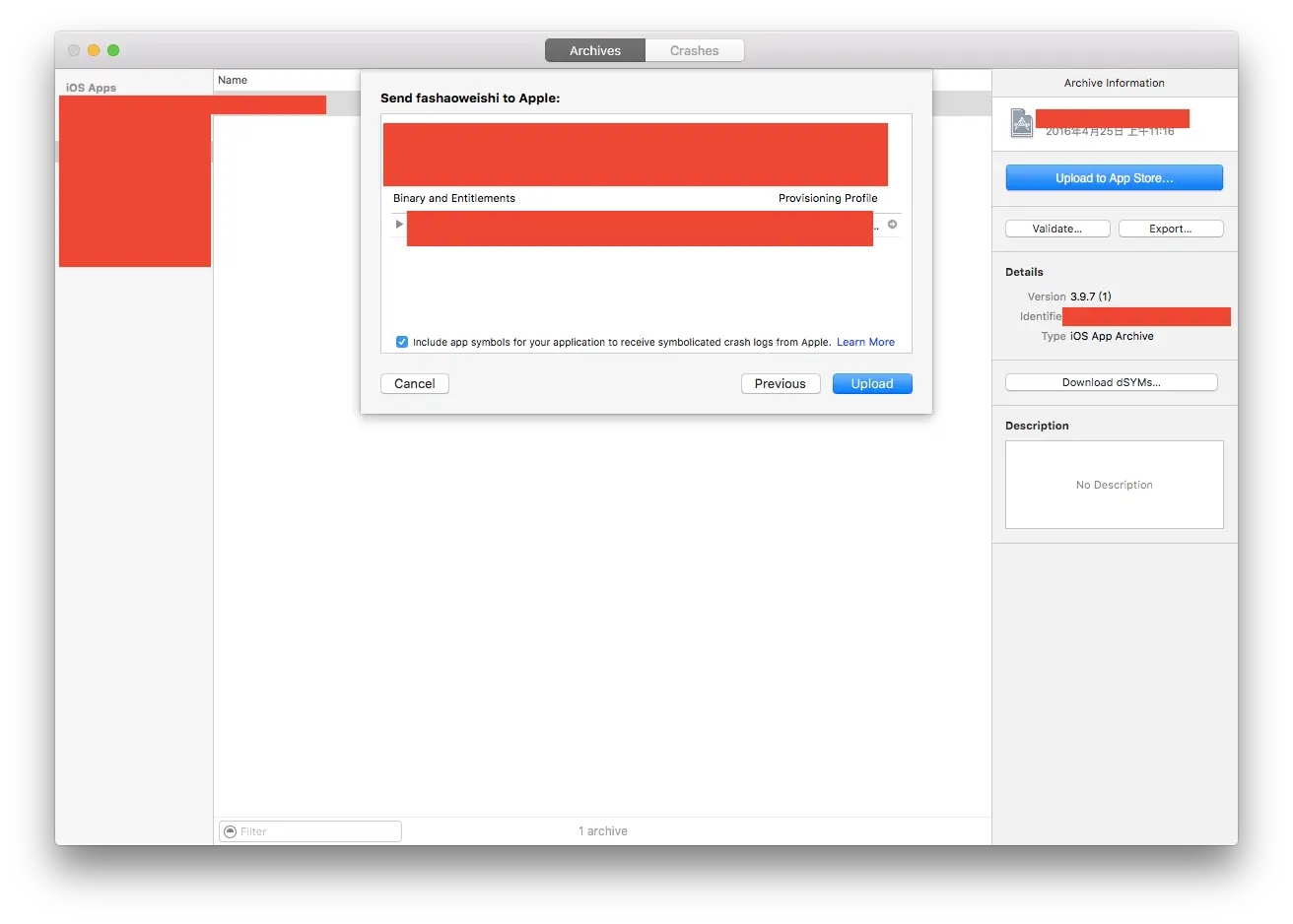Click the 1 archive status text

tap(603, 831)
